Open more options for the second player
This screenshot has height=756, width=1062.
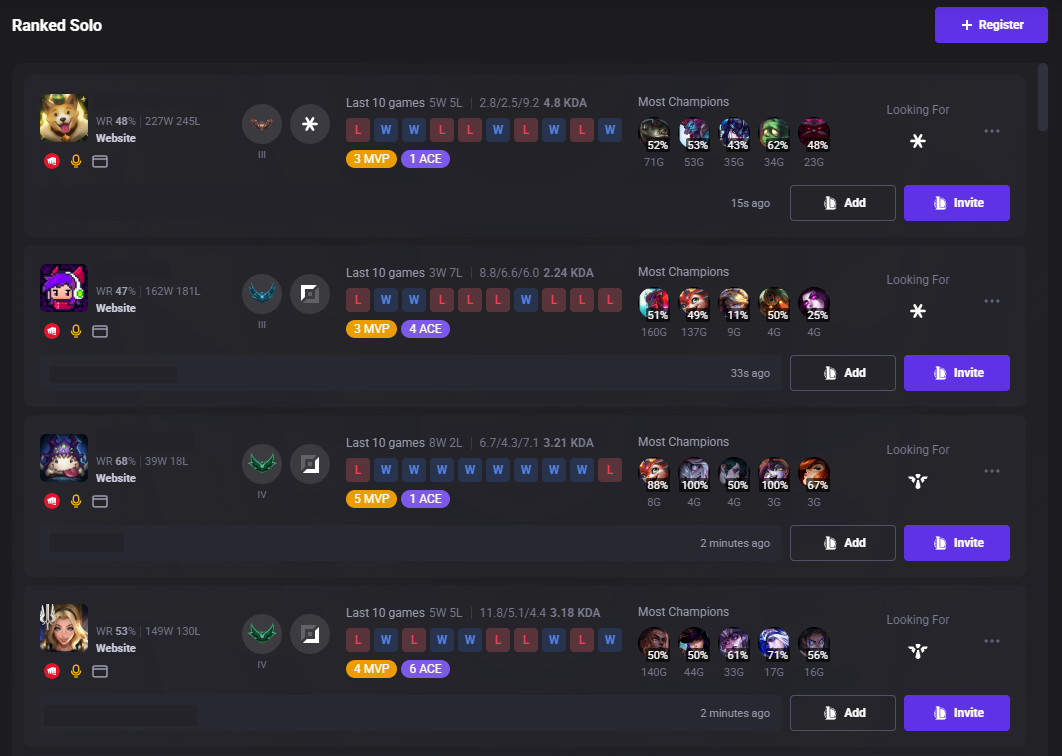click(992, 301)
